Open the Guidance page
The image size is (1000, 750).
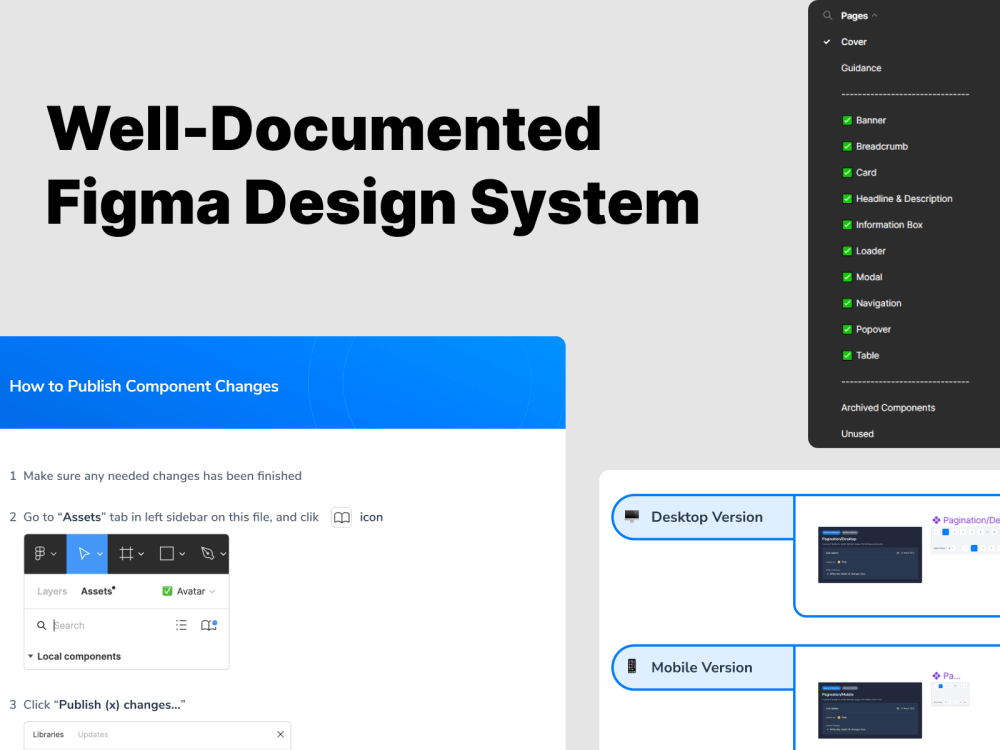tap(861, 68)
